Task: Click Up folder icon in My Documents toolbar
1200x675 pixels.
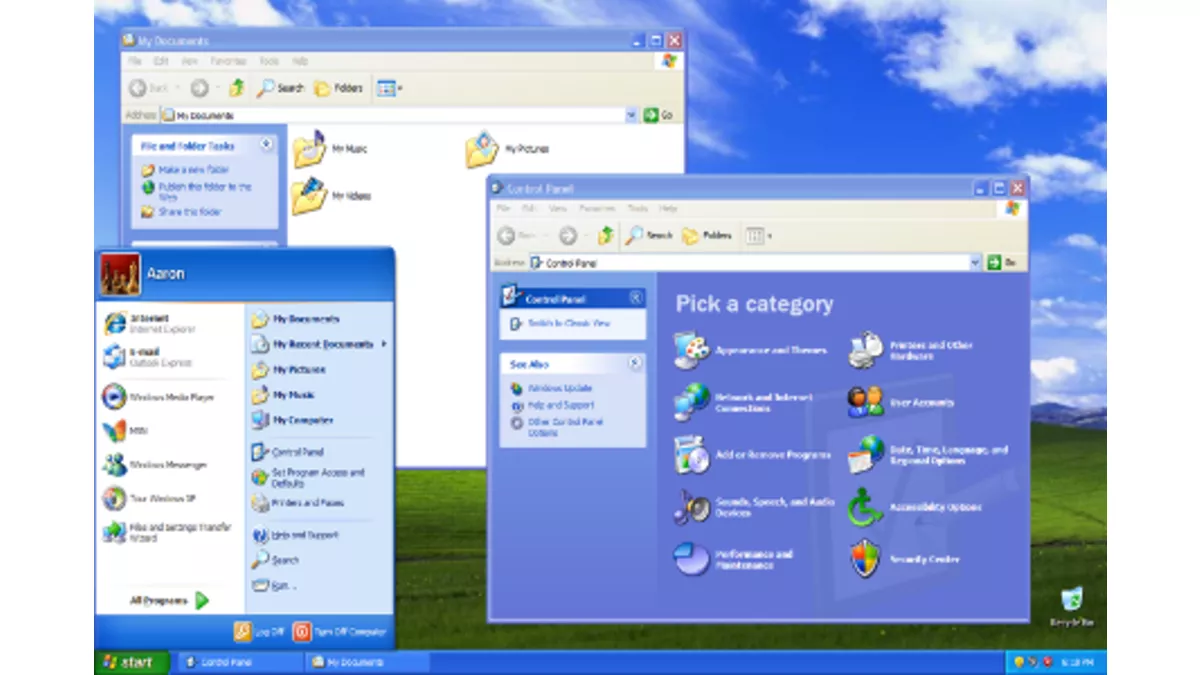Action: point(237,88)
